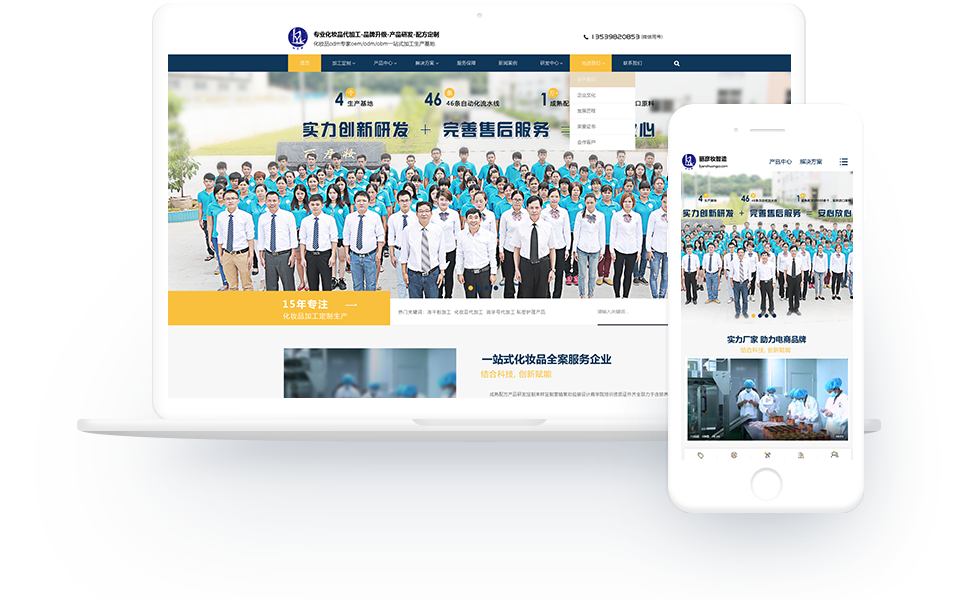Viewport: 980px width, 600px height.
Task: Open the 解决方案 dropdown menu
Action: [426, 63]
